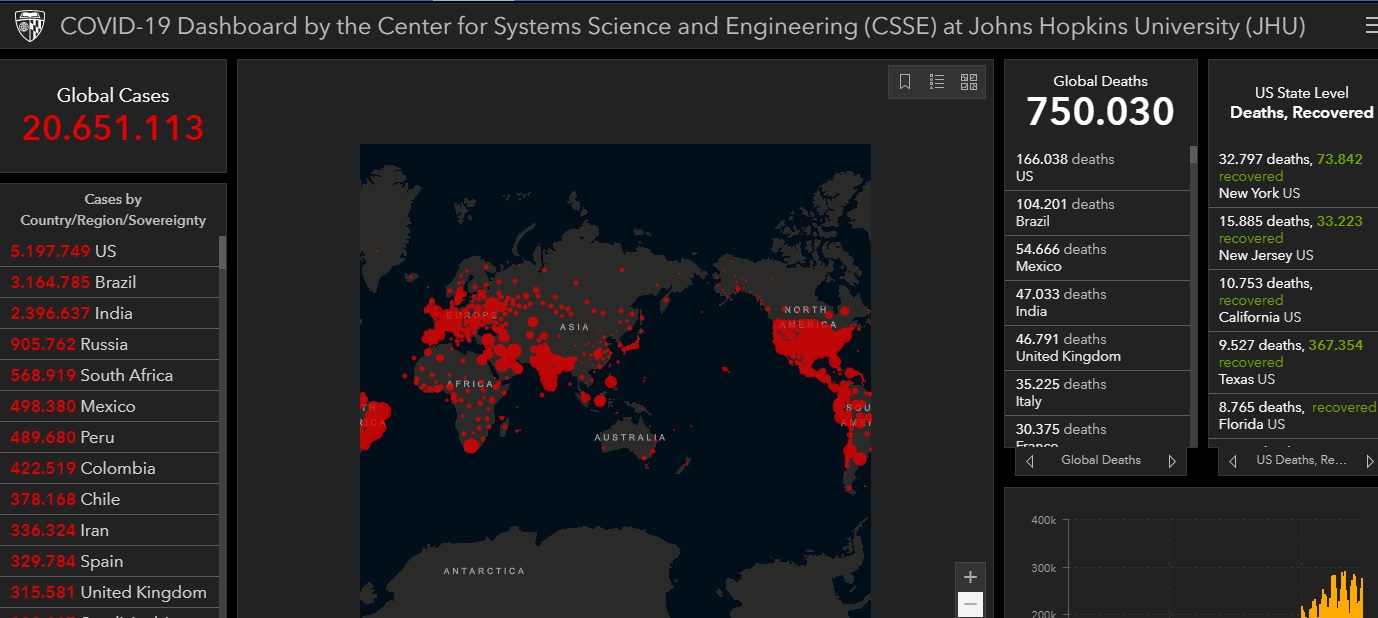Show the map legend list icon

pyautogui.click(x=937, y=82)
